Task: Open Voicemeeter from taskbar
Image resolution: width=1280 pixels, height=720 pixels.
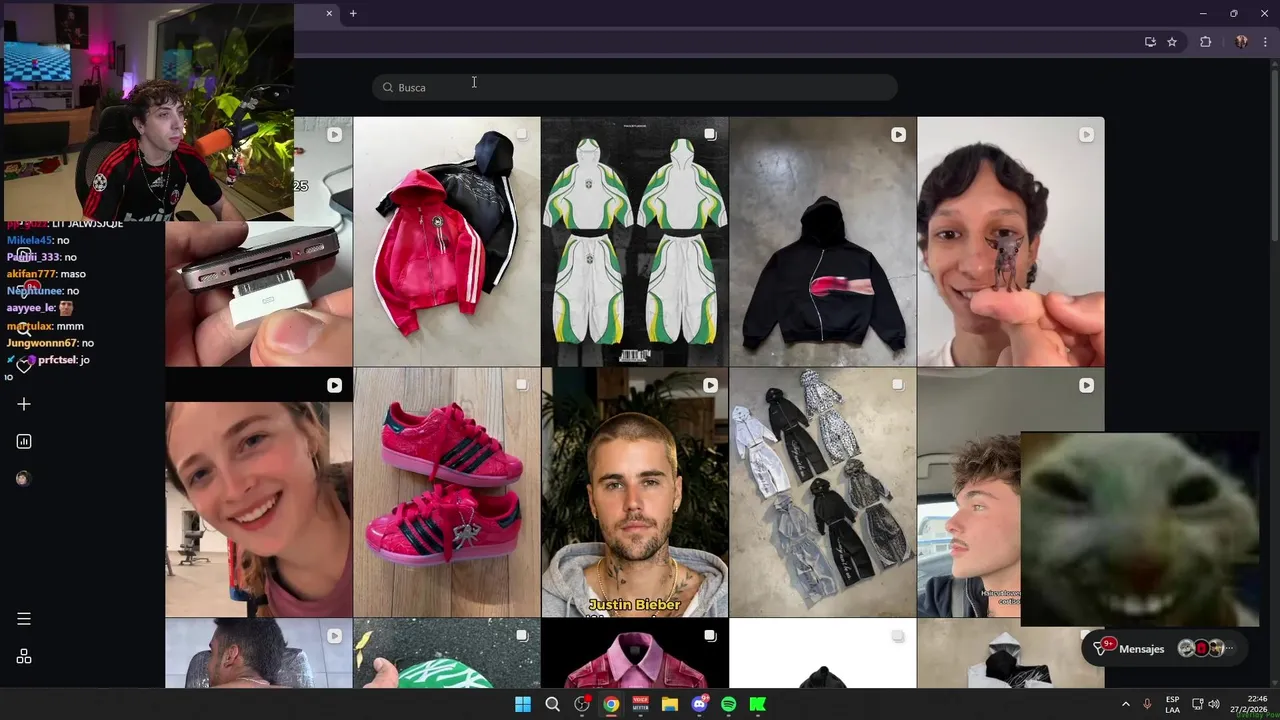Action: pyautogui.click(x=640, y=704)
